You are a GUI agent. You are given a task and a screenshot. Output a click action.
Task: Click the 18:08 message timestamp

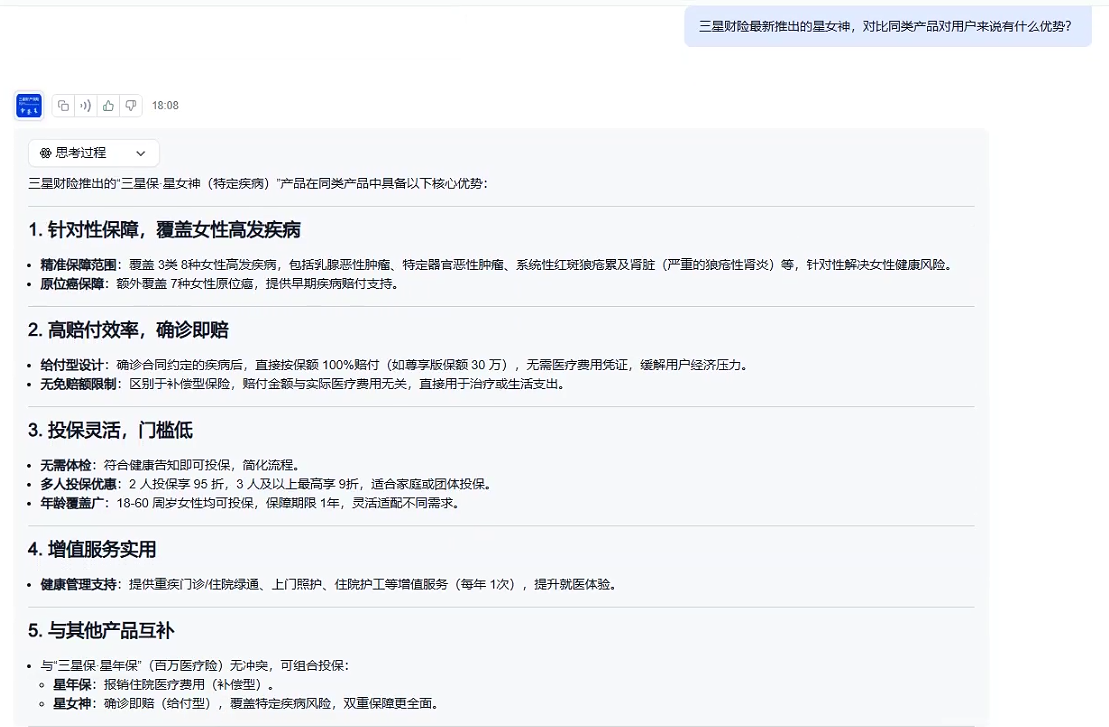(165, 105)
